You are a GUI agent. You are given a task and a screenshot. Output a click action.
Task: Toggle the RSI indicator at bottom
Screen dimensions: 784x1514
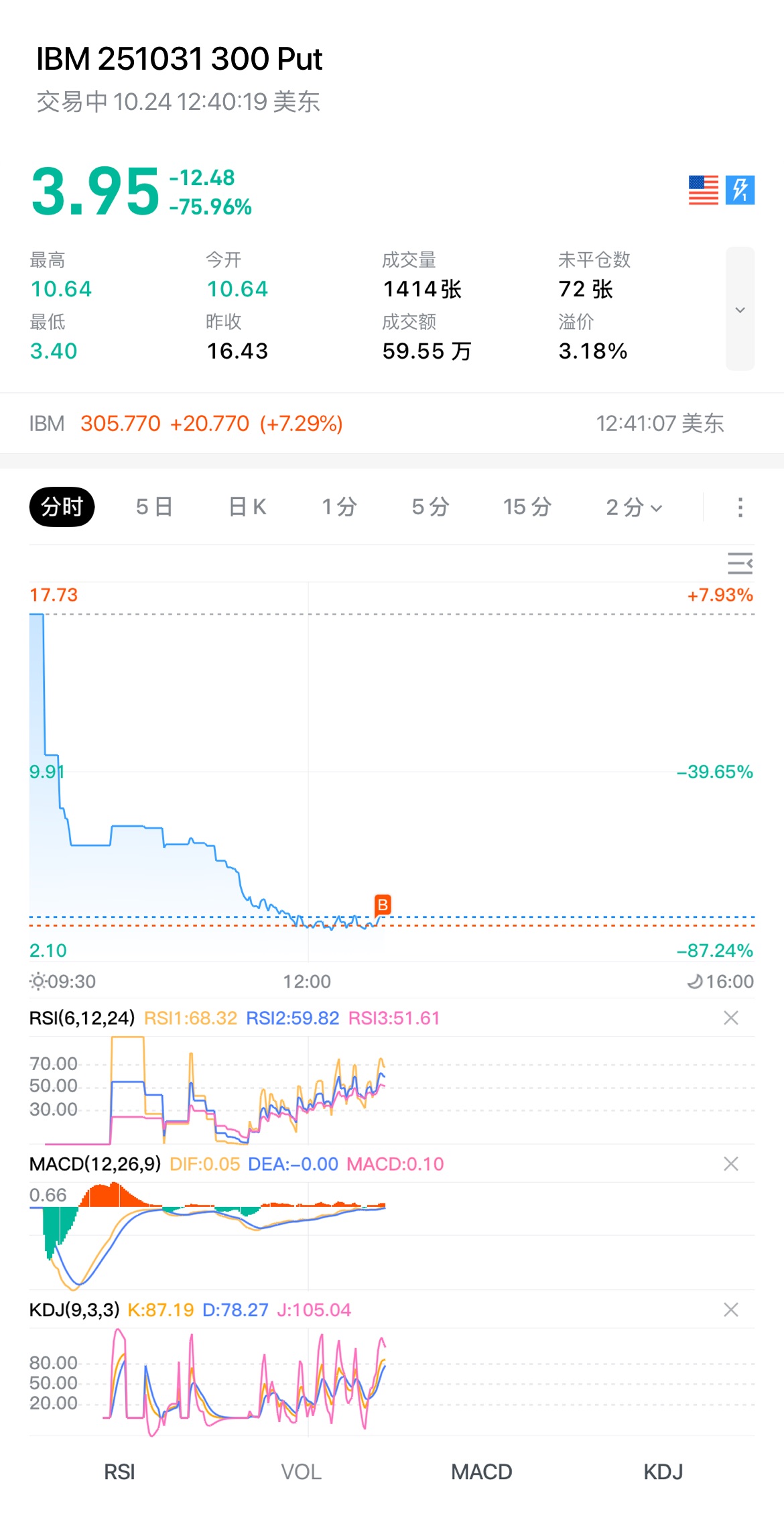point(119,1472)
